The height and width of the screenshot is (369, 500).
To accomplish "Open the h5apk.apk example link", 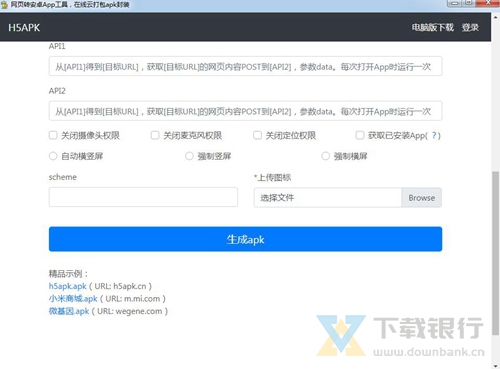I will coord(68,286).
